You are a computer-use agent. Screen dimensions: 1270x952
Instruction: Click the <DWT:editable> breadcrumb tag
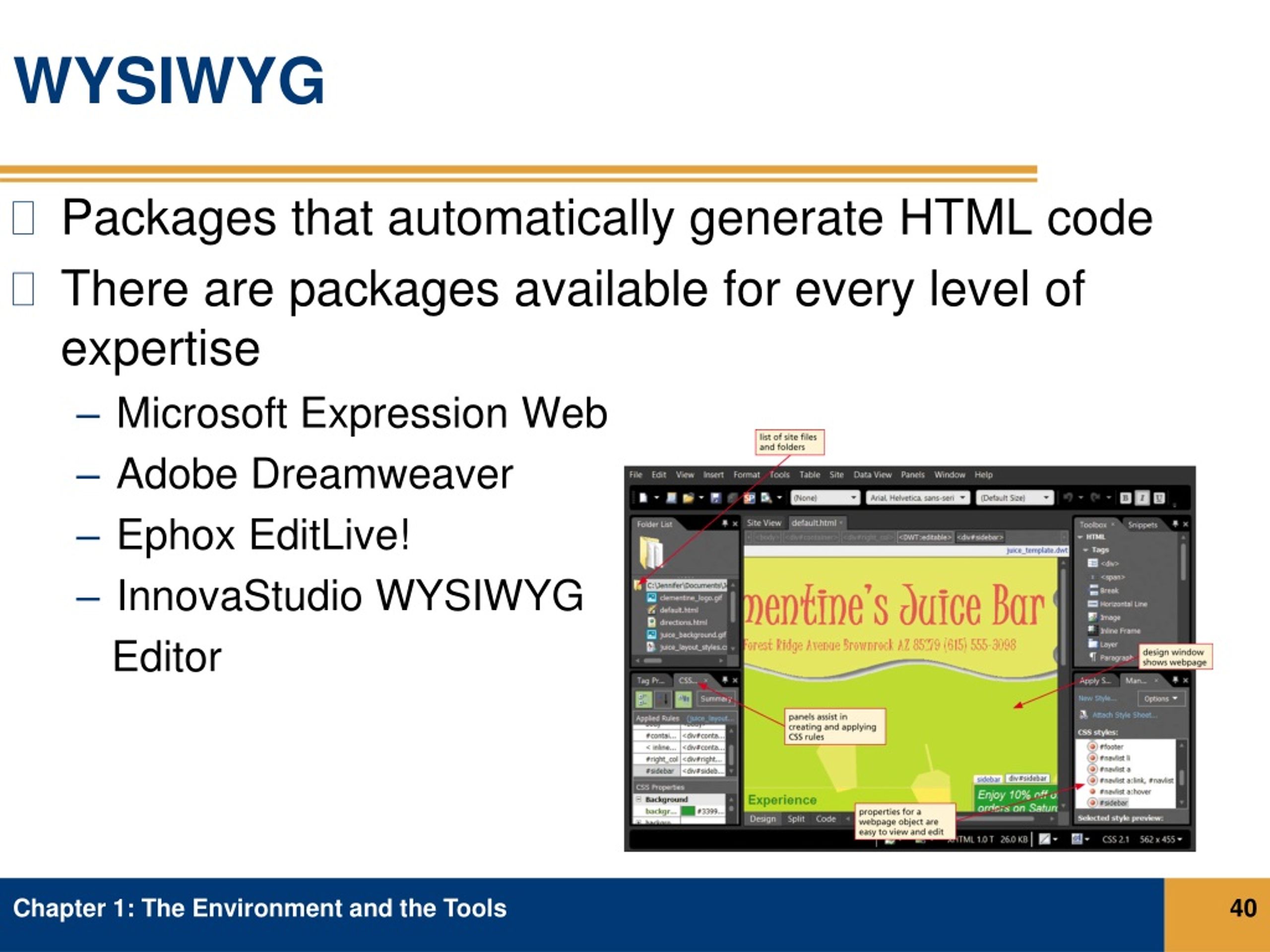924,537
